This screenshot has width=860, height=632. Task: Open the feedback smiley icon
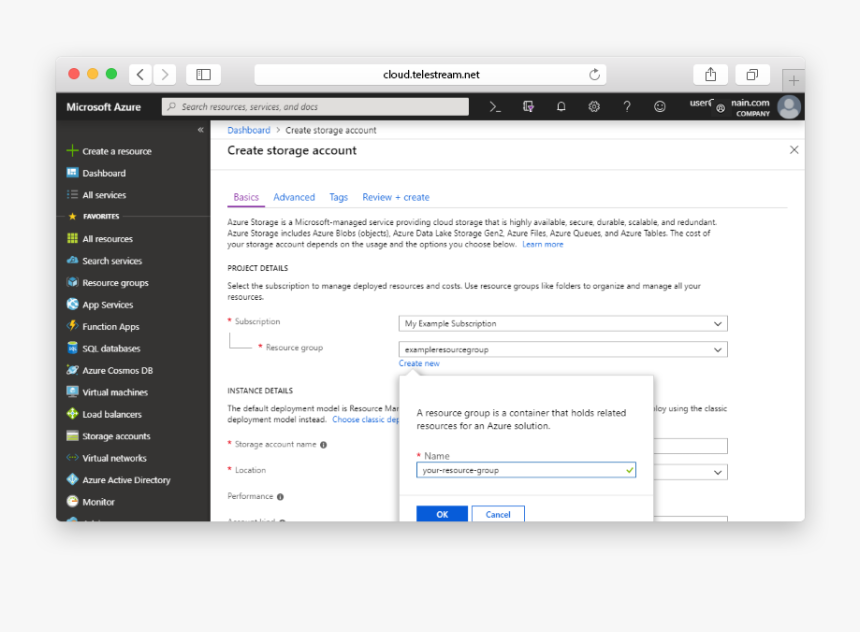(x=660, y=107)
